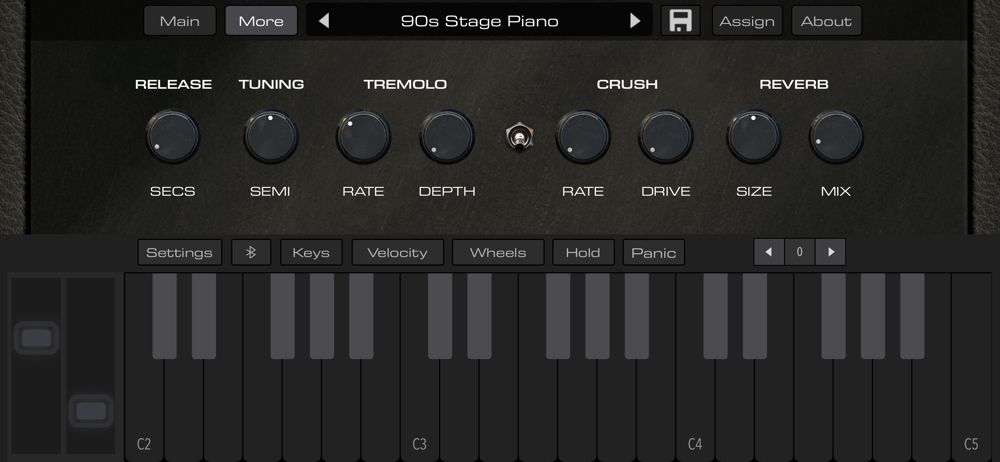The width and height of the screenshot is (1000, 462).
Task: Click the Tuning Semi knob
Action: [270, 137]
